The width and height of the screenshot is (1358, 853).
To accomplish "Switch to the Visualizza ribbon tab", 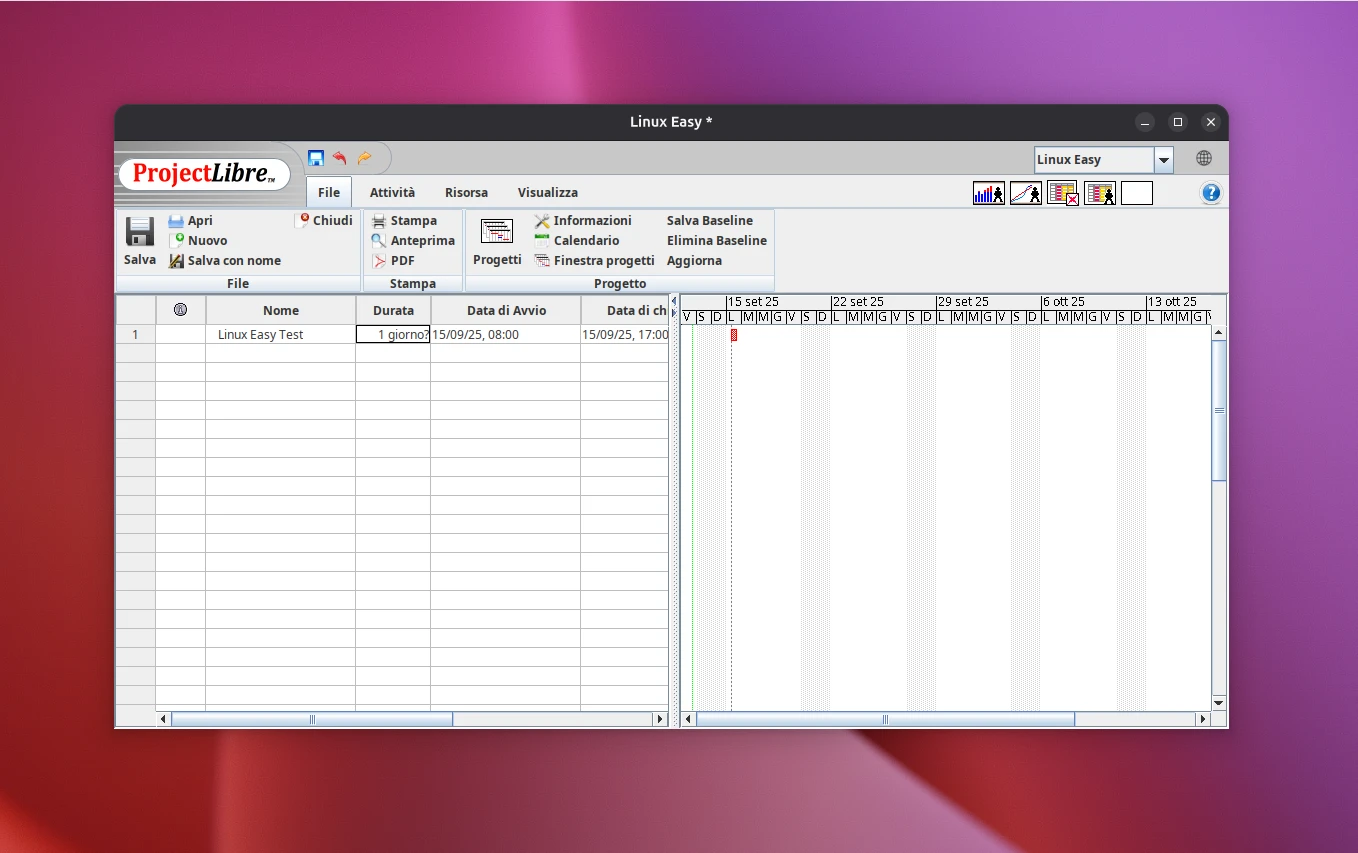I will (x=548, y=192).
